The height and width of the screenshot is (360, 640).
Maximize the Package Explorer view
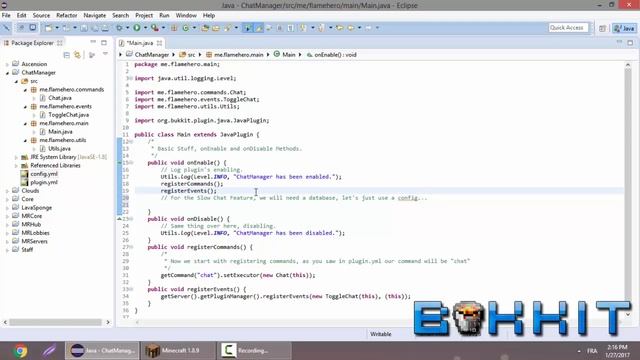coord(104,42)
